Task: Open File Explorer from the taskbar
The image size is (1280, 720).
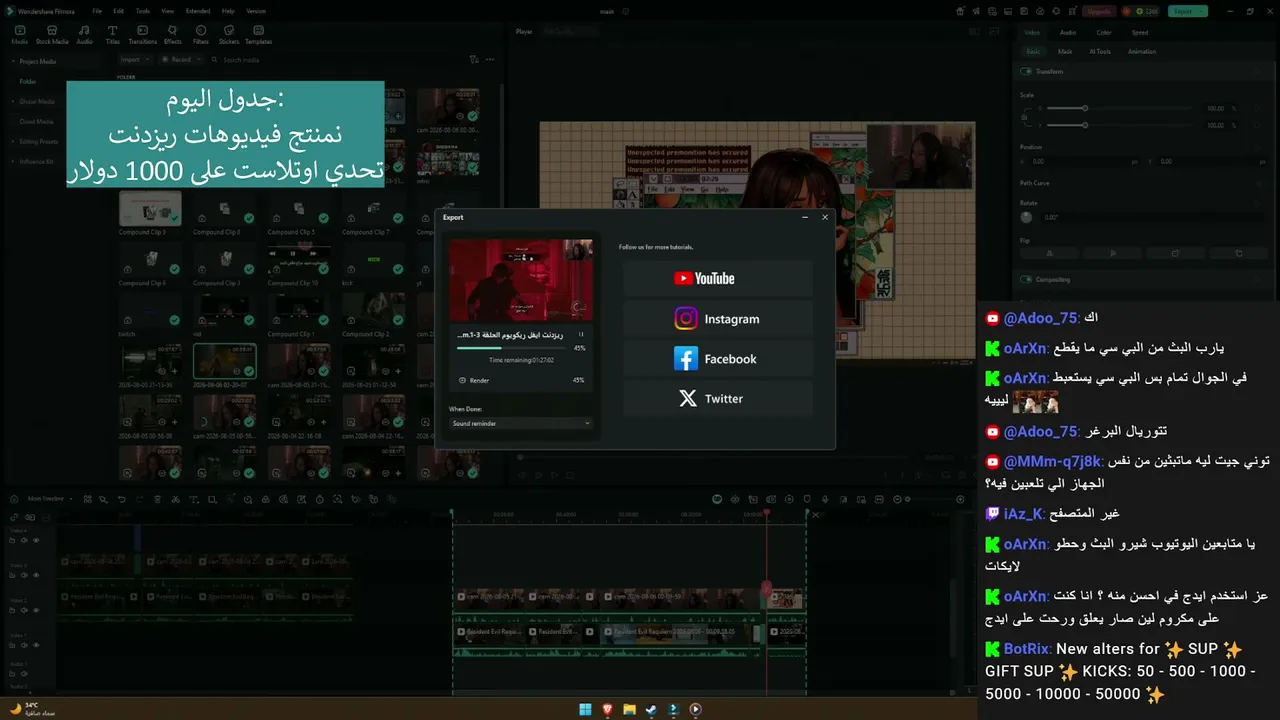Action: (629, 709)
